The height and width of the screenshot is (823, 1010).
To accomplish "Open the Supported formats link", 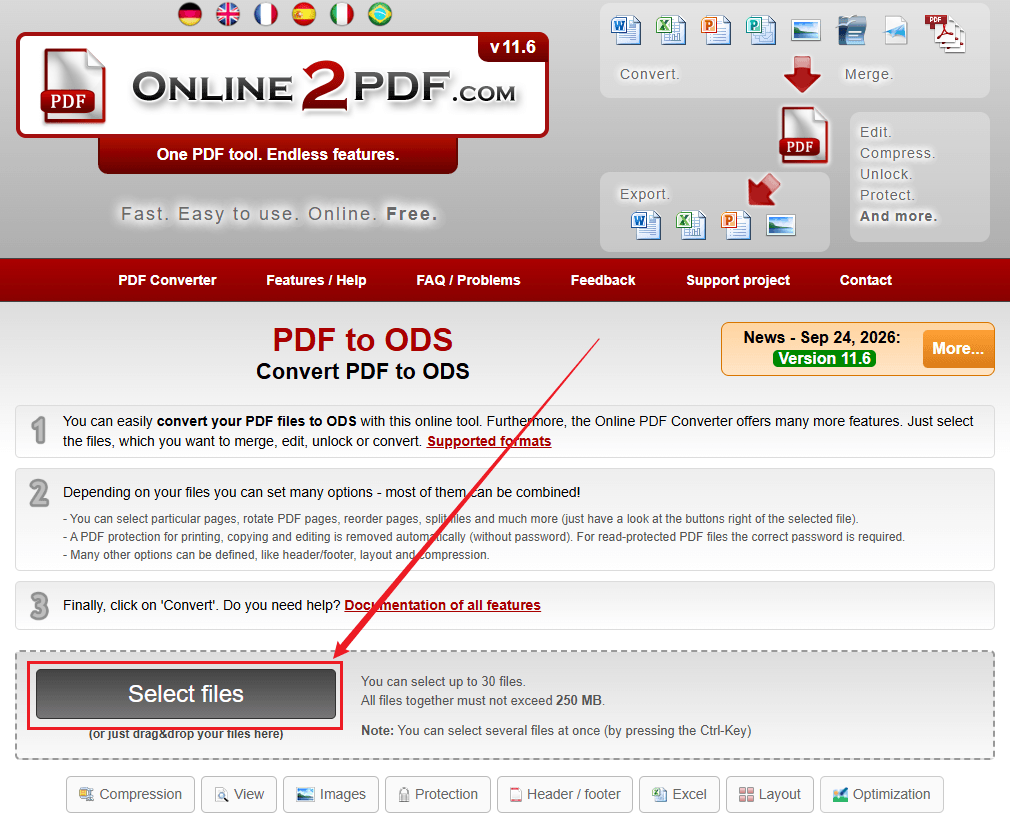I will (489, 441).
